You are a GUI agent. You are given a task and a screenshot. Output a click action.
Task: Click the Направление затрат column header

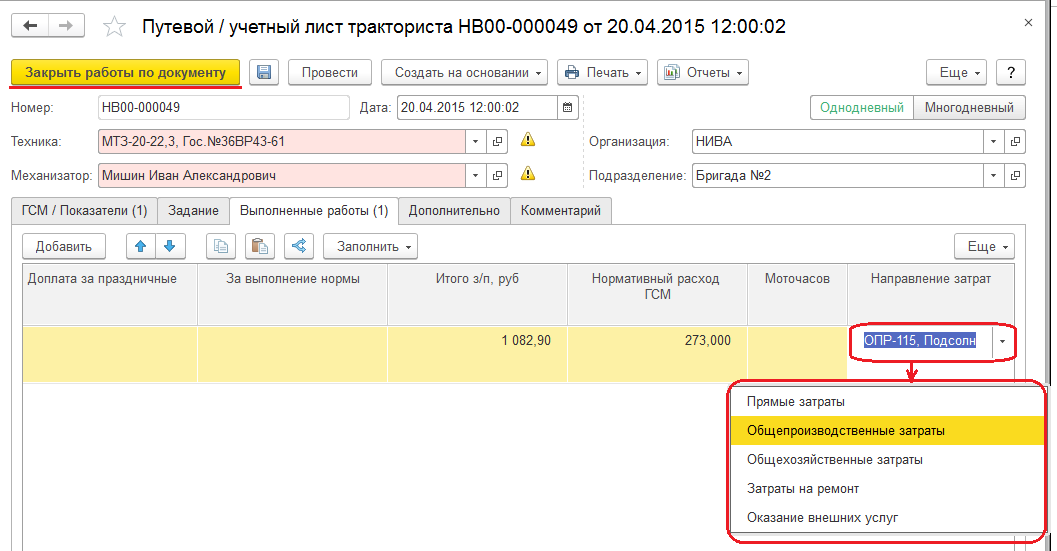(x=931, y=294)
